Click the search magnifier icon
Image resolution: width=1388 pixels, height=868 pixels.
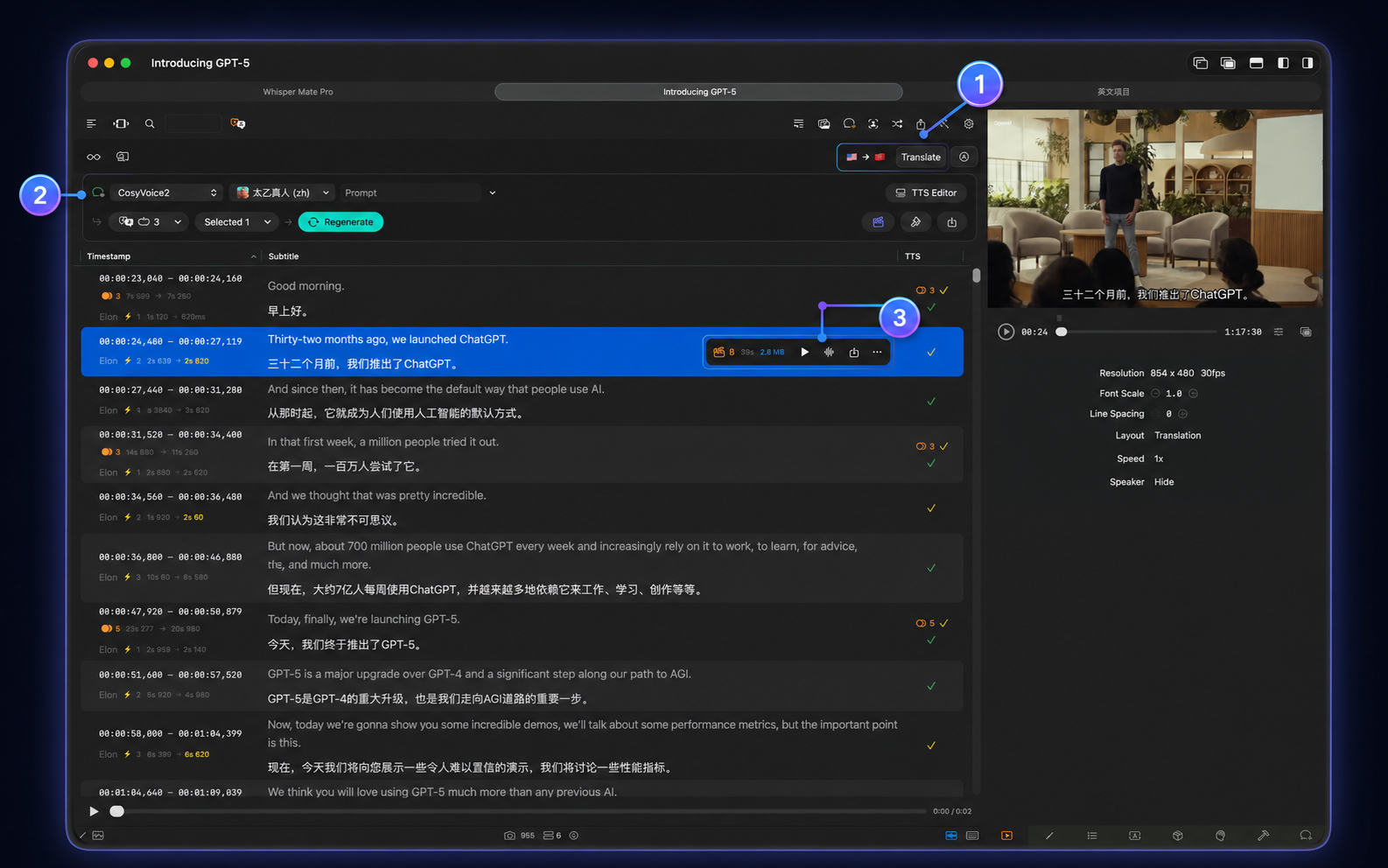(150, 124)
